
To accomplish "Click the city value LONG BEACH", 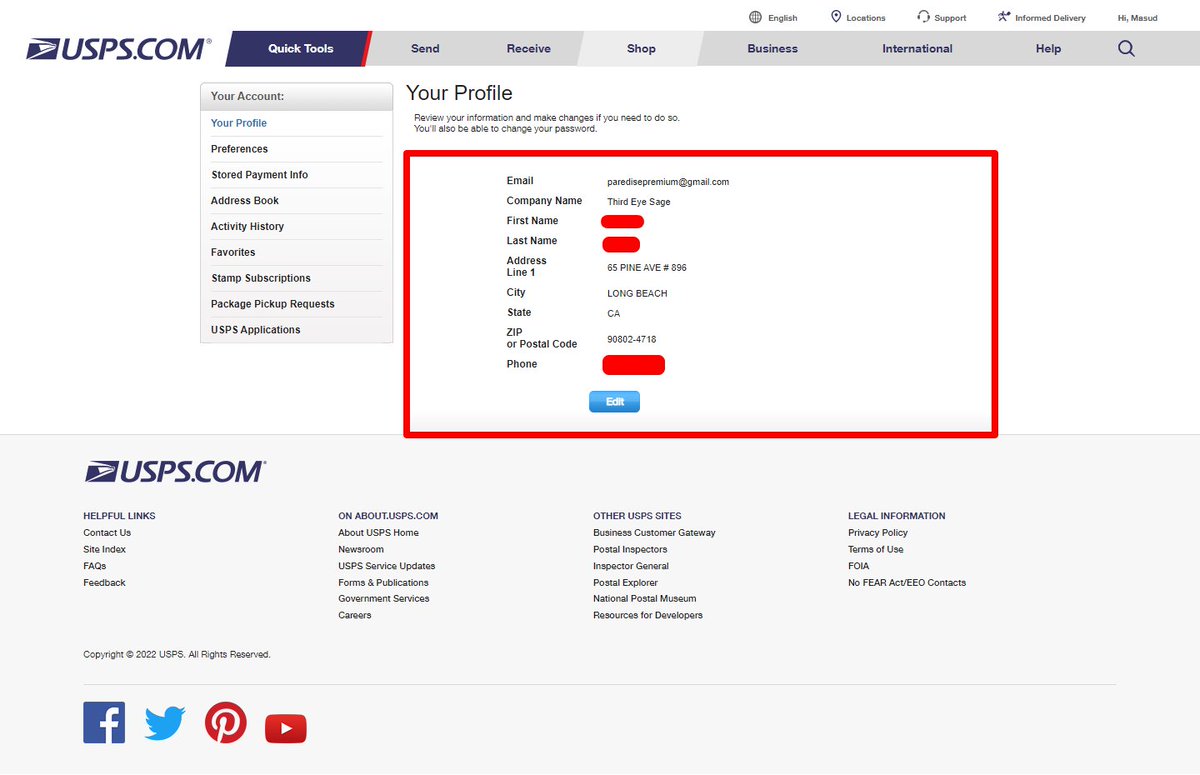I will (637, 294).
